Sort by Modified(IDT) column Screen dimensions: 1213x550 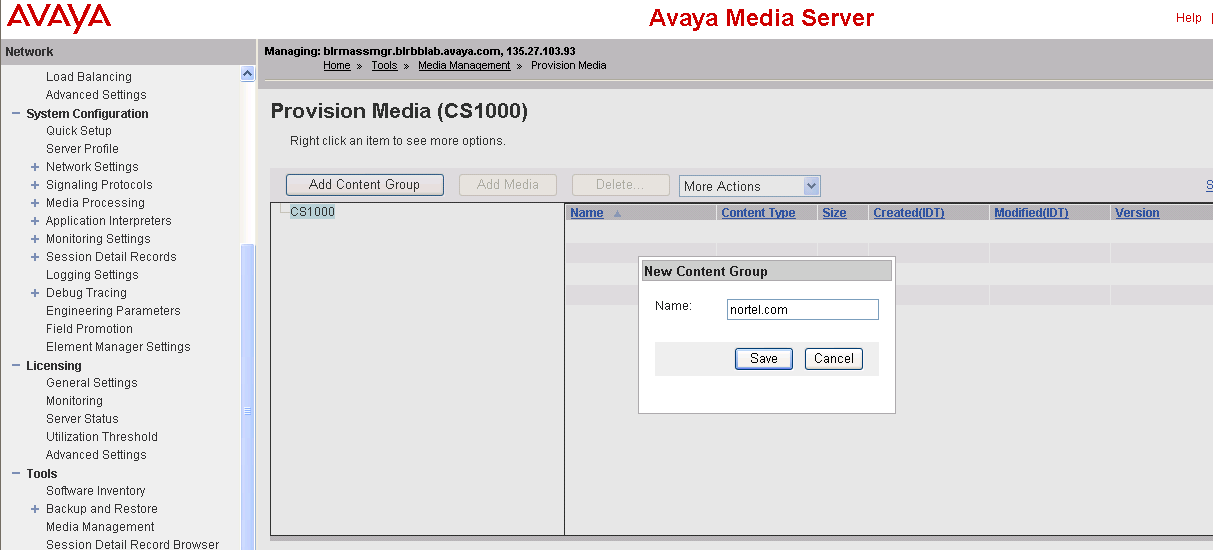tap(1031, 213)
